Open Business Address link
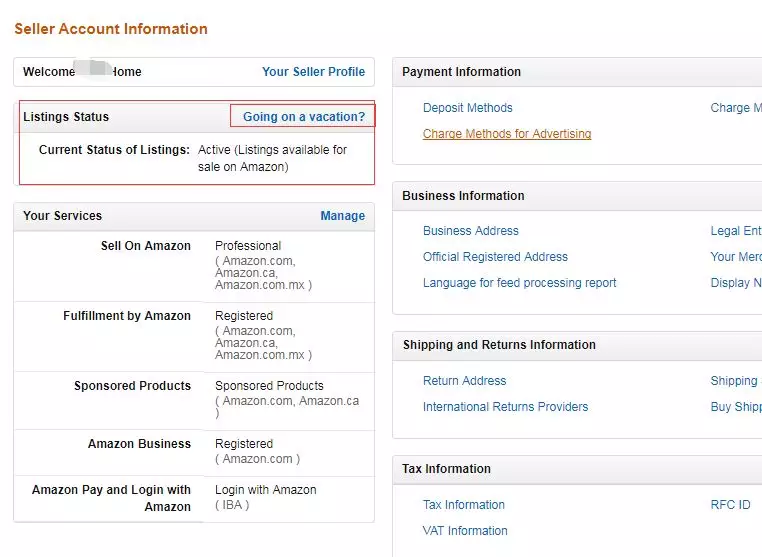Viewport: 762px width, 557px height. coord(470,231)
